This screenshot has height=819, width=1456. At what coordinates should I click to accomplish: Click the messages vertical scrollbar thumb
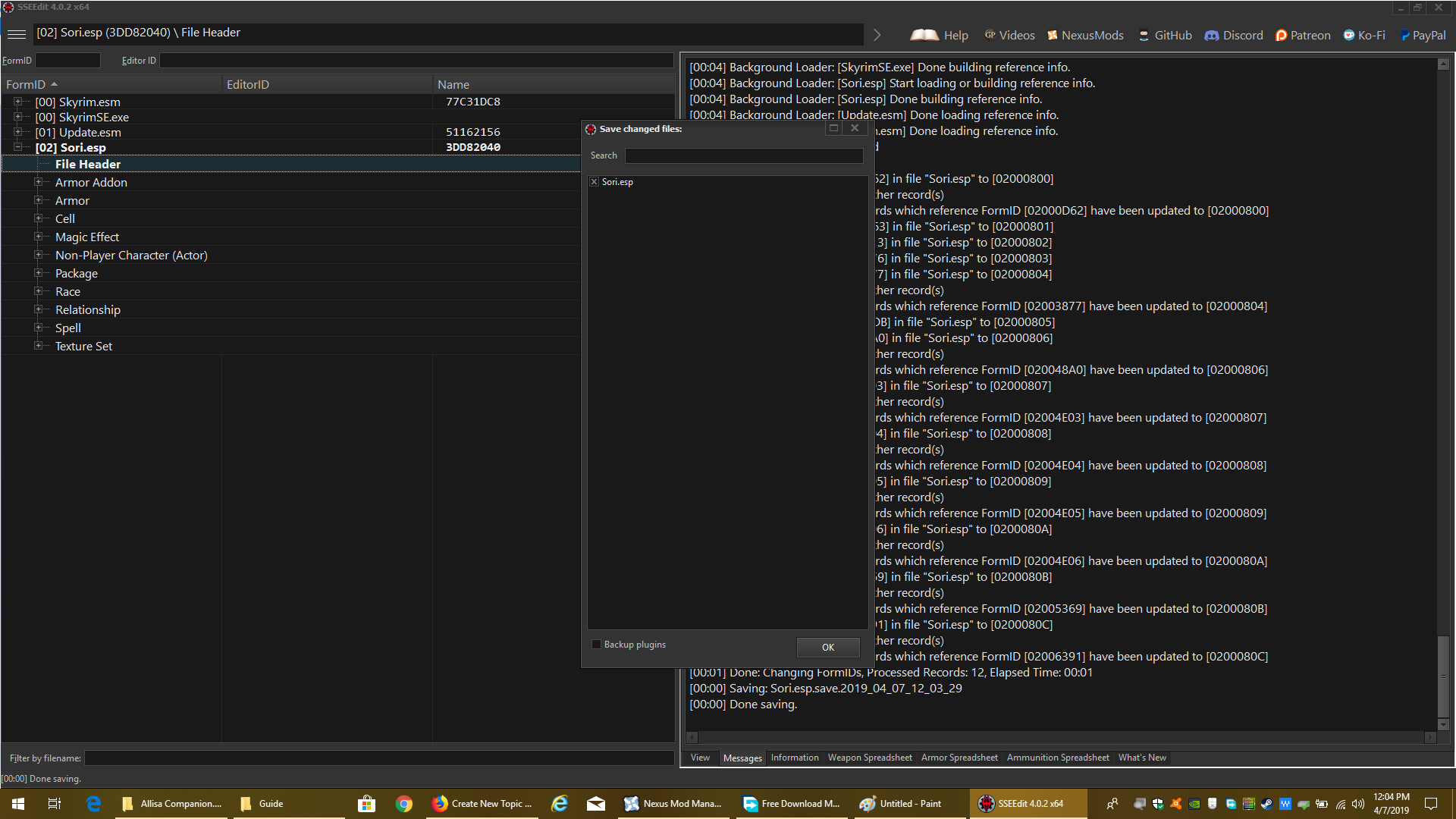[x=1443, y=677]
